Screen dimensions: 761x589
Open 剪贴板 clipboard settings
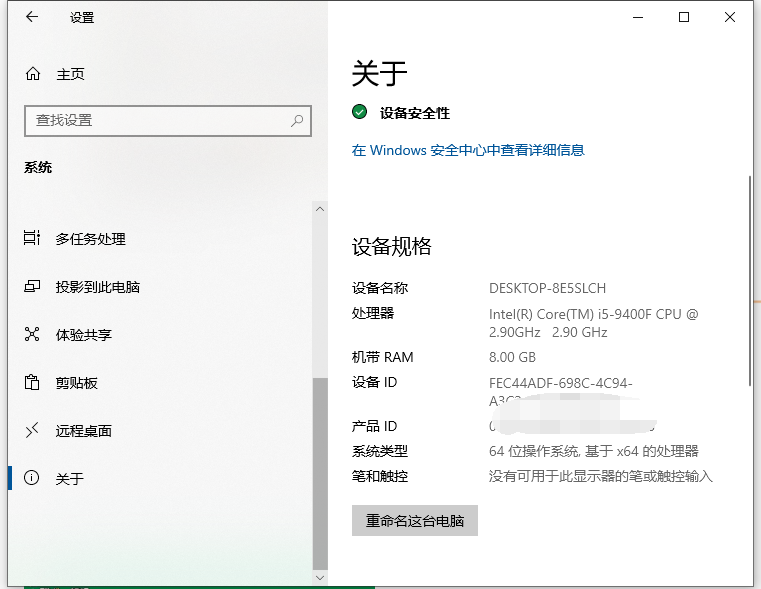[76, 383]
